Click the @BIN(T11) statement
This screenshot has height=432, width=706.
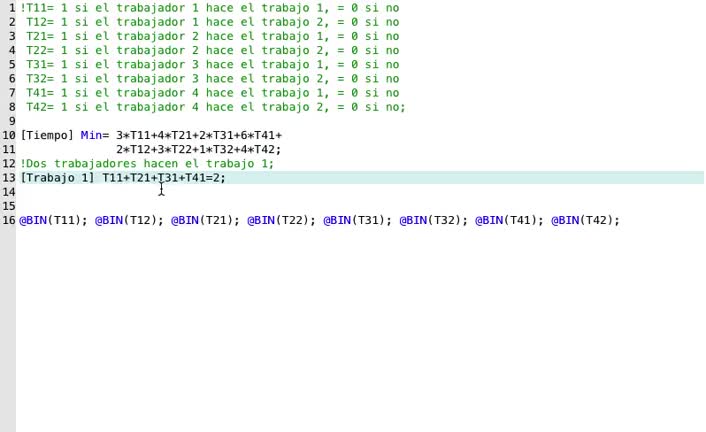[x=53, y=220]
